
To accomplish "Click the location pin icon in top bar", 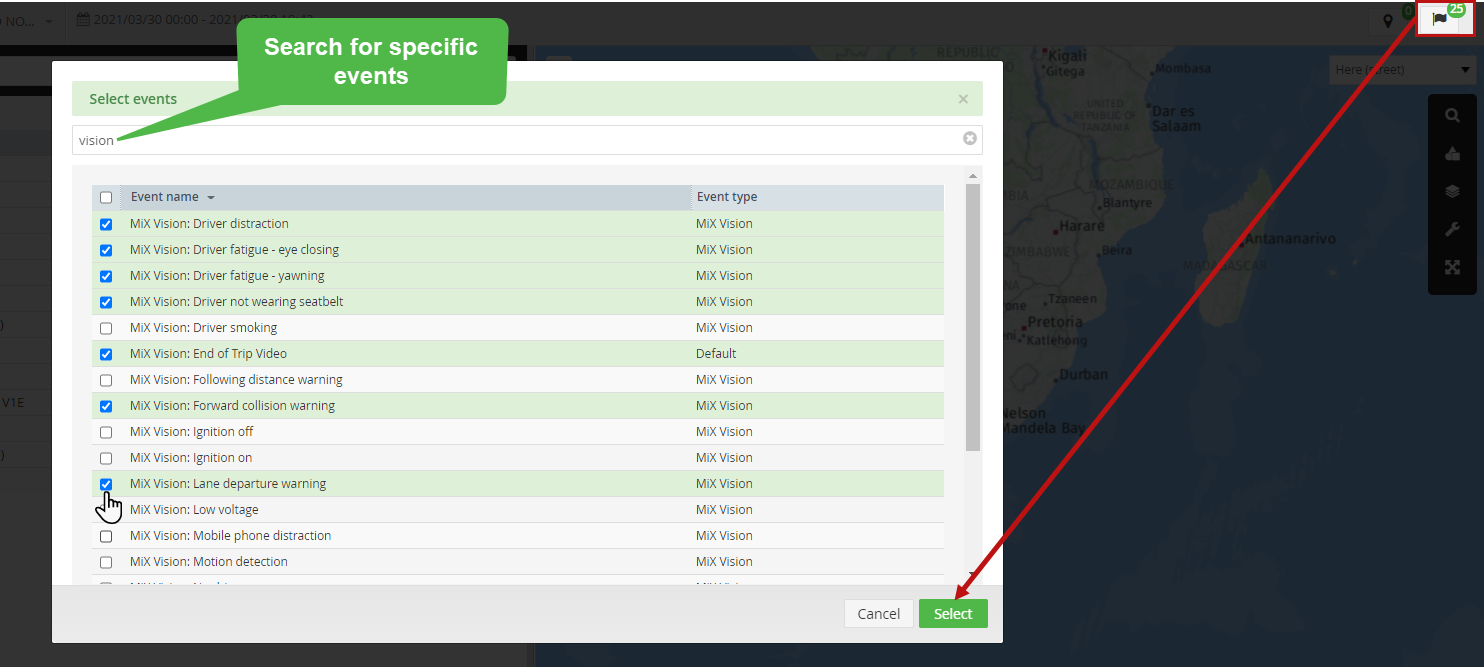I will pos(1387,20).
